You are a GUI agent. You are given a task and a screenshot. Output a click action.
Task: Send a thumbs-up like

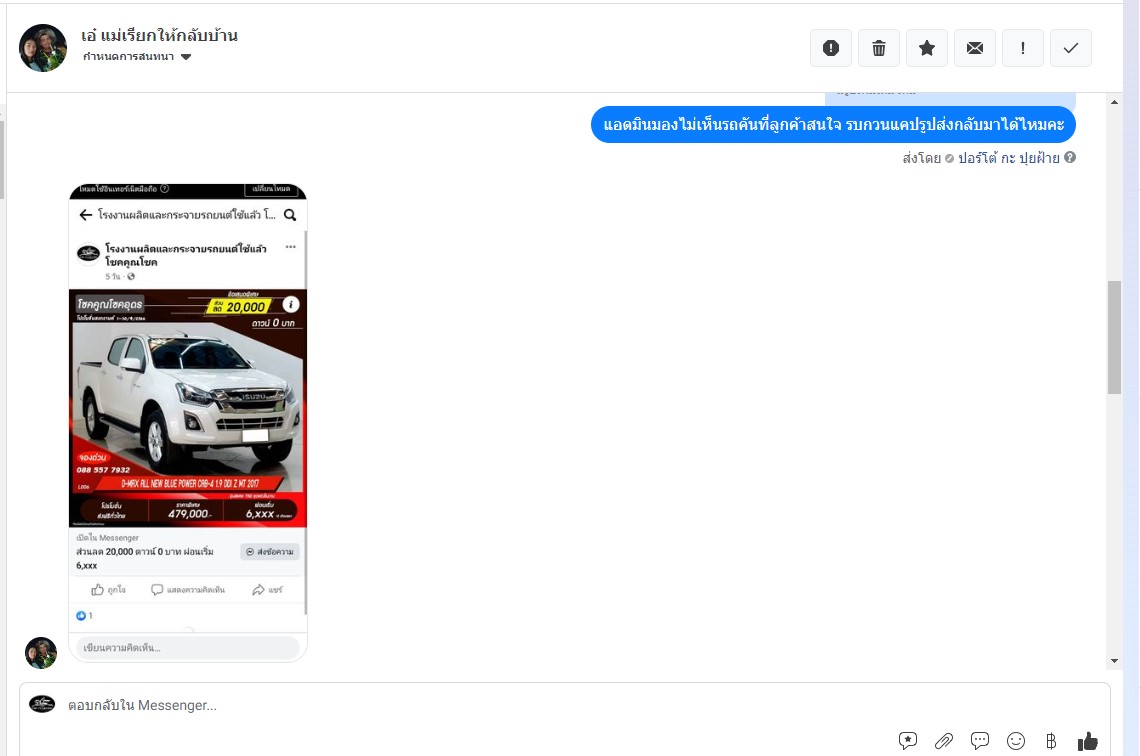pos(1088,741)
